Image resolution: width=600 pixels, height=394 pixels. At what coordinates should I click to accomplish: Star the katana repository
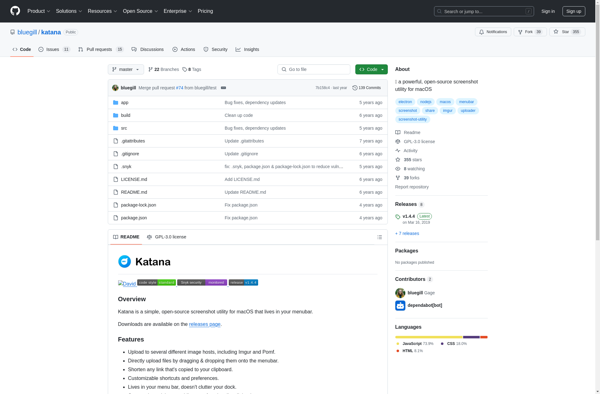567,32
